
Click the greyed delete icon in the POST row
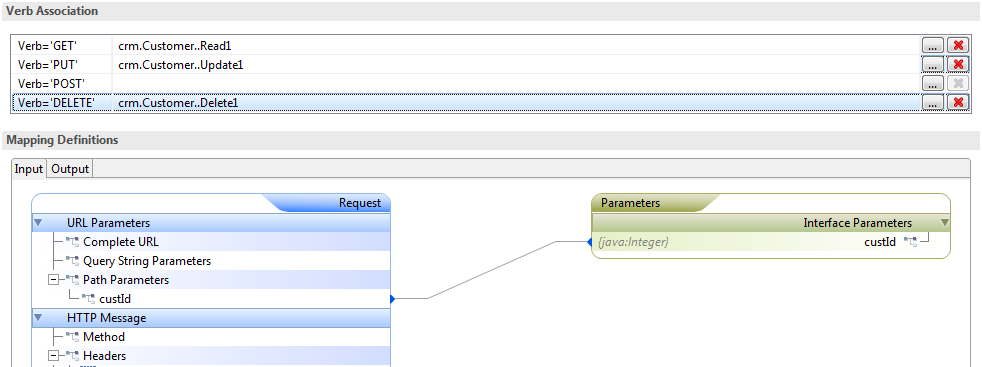pos(958,84)
